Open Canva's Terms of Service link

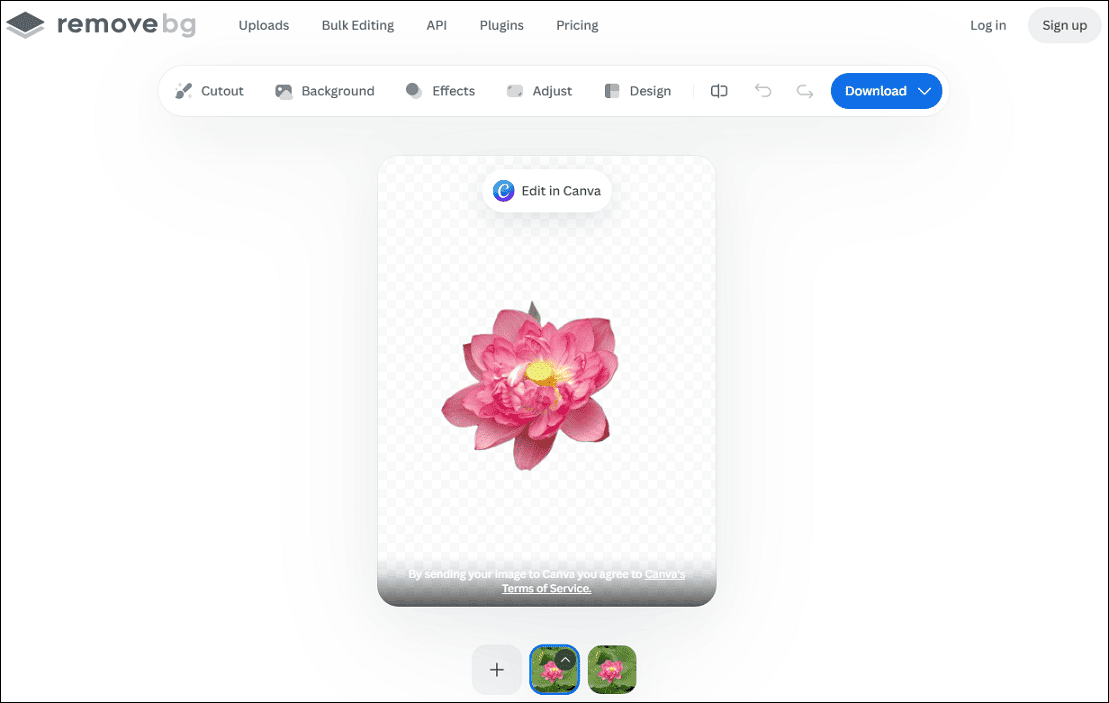(x=546, y=588)
